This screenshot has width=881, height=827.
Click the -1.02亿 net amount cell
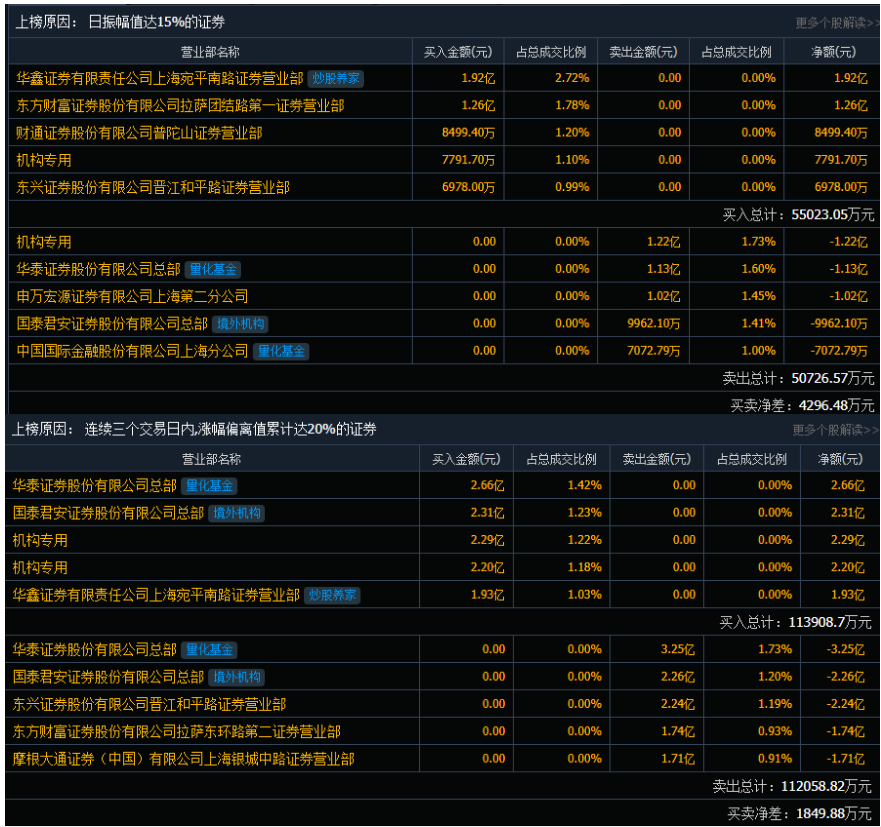848,296
